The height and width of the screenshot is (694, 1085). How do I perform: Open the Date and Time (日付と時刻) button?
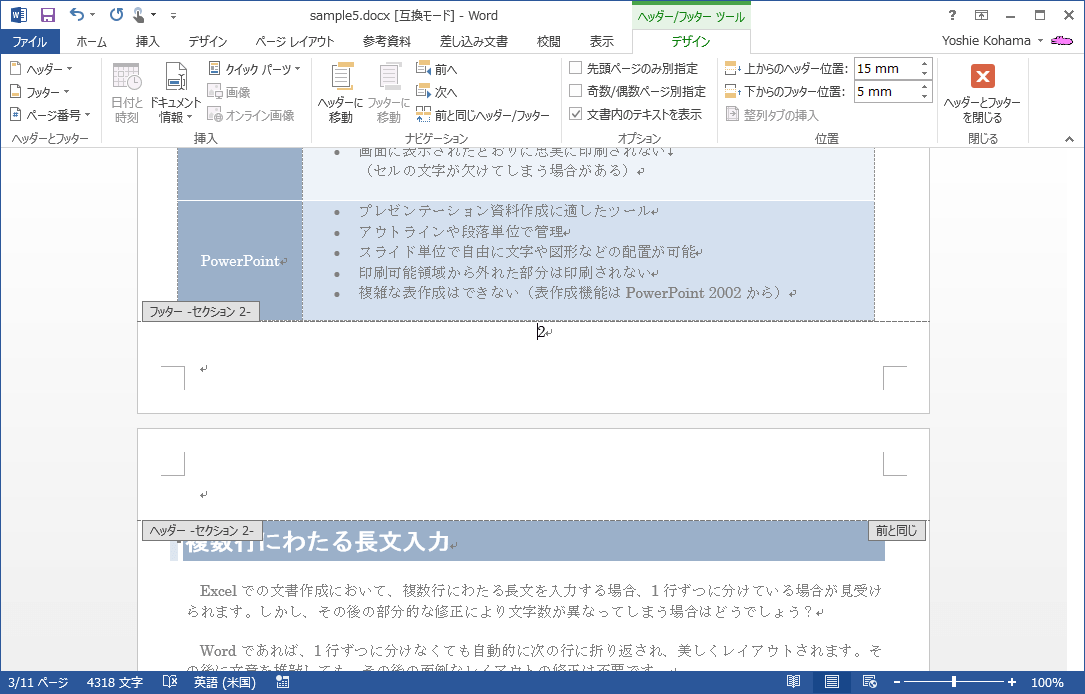point(127,93)
